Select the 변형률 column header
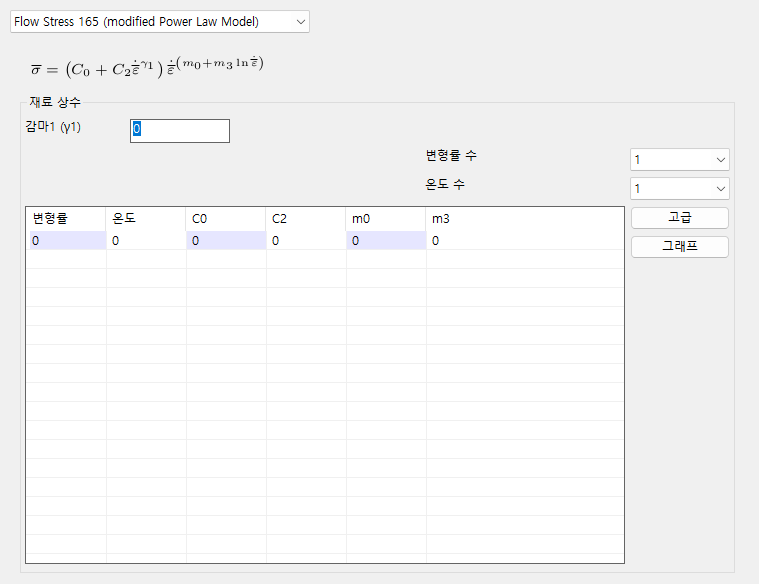Viewport: 759px width, 584px height. tap(66, 219)
